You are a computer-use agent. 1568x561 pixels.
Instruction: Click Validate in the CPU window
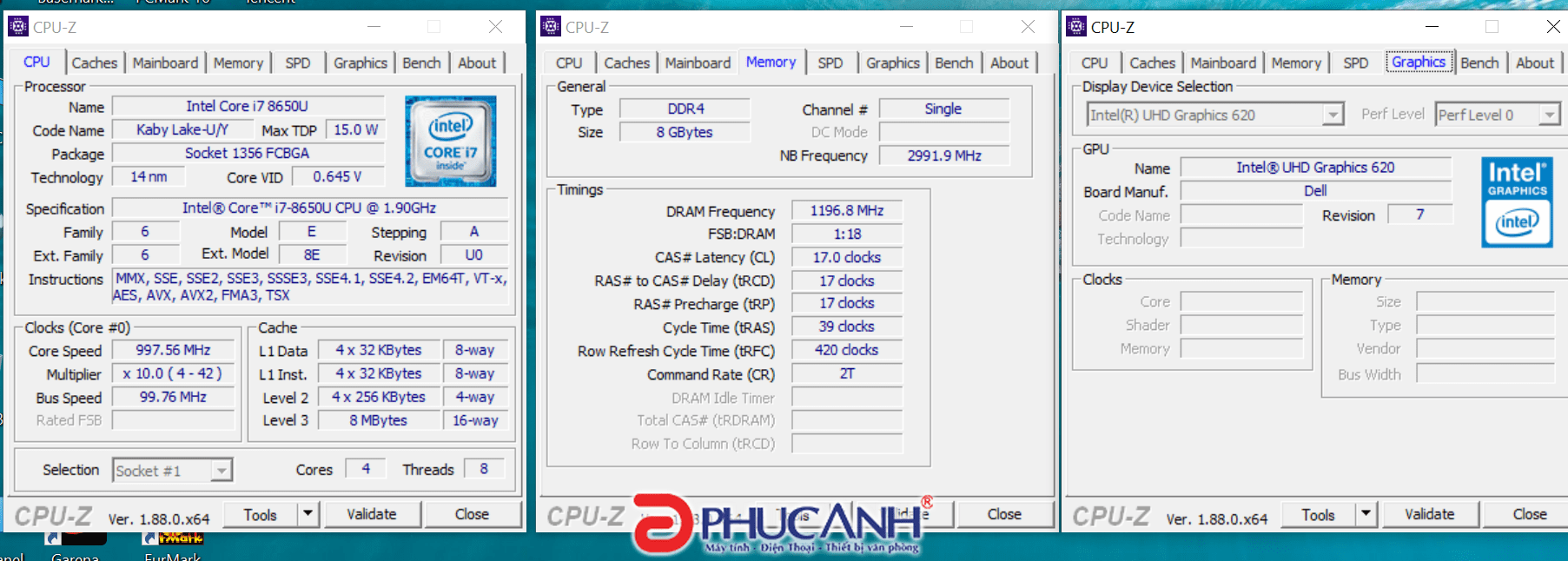pyautogui.click(x=372, y=514)
